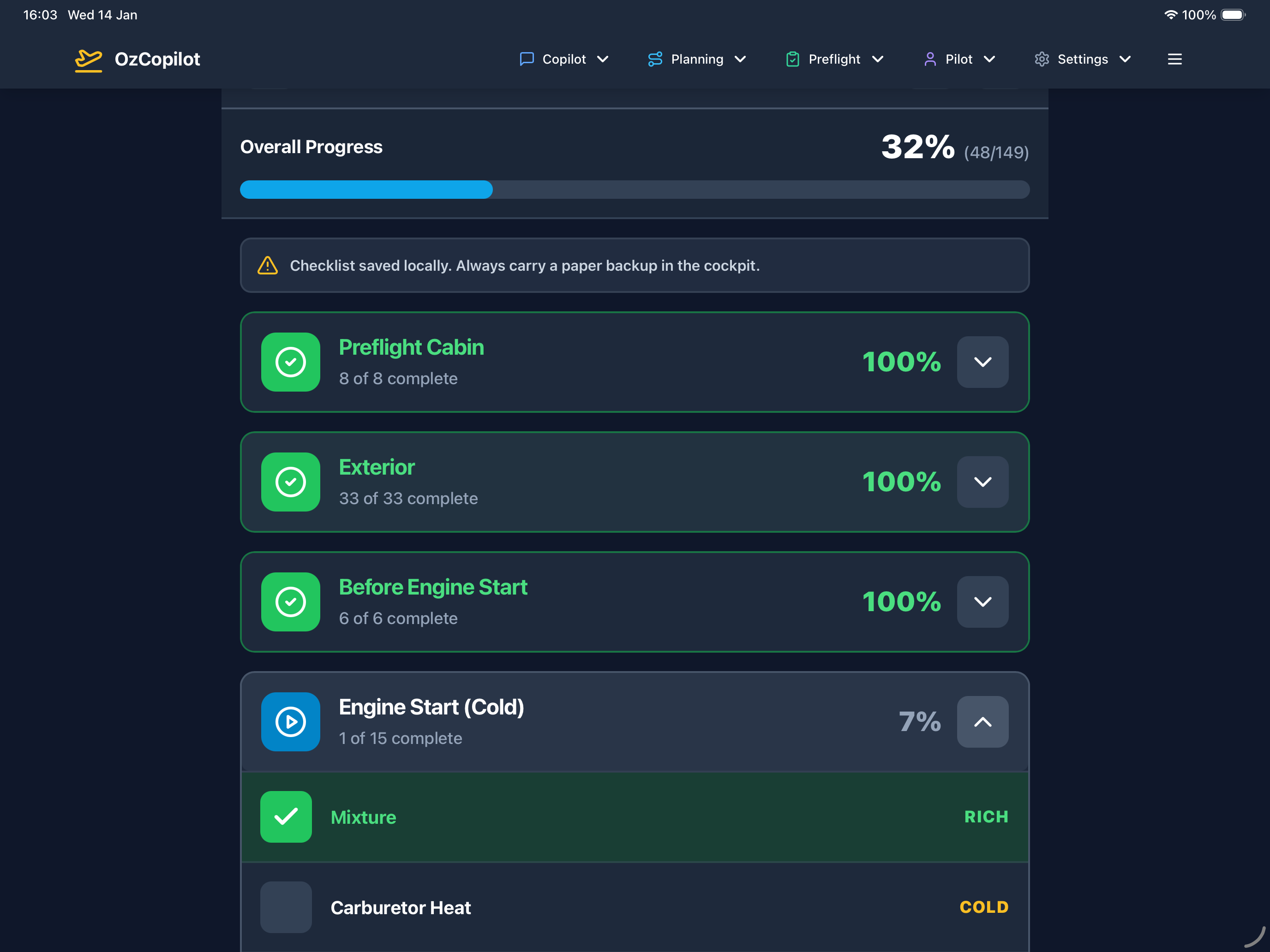The image size is (1270, 952).
Task: Click the OzCopilot home title
Action: [x=157, y=59]
